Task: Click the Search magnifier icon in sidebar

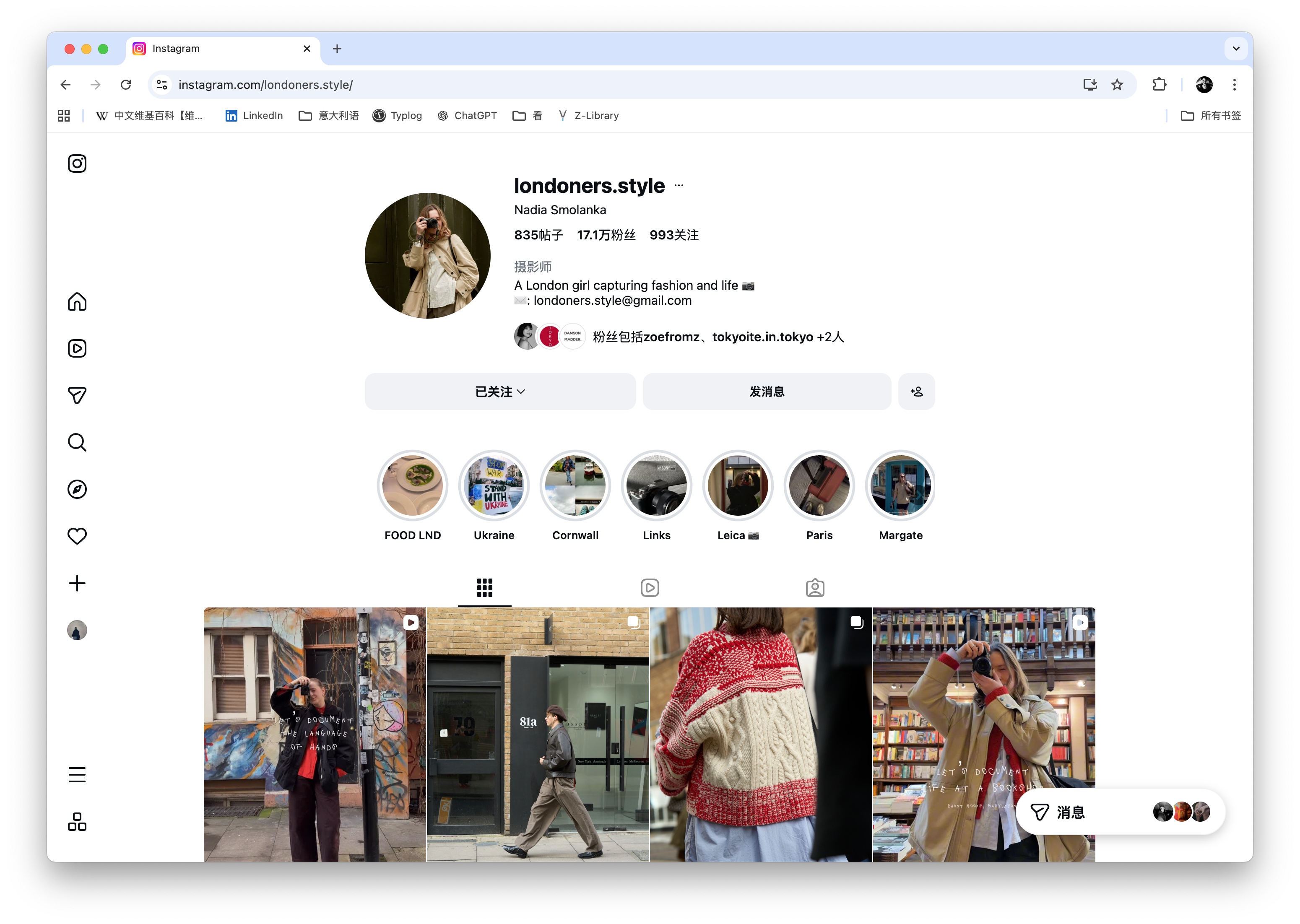Action: pos(77,442)
